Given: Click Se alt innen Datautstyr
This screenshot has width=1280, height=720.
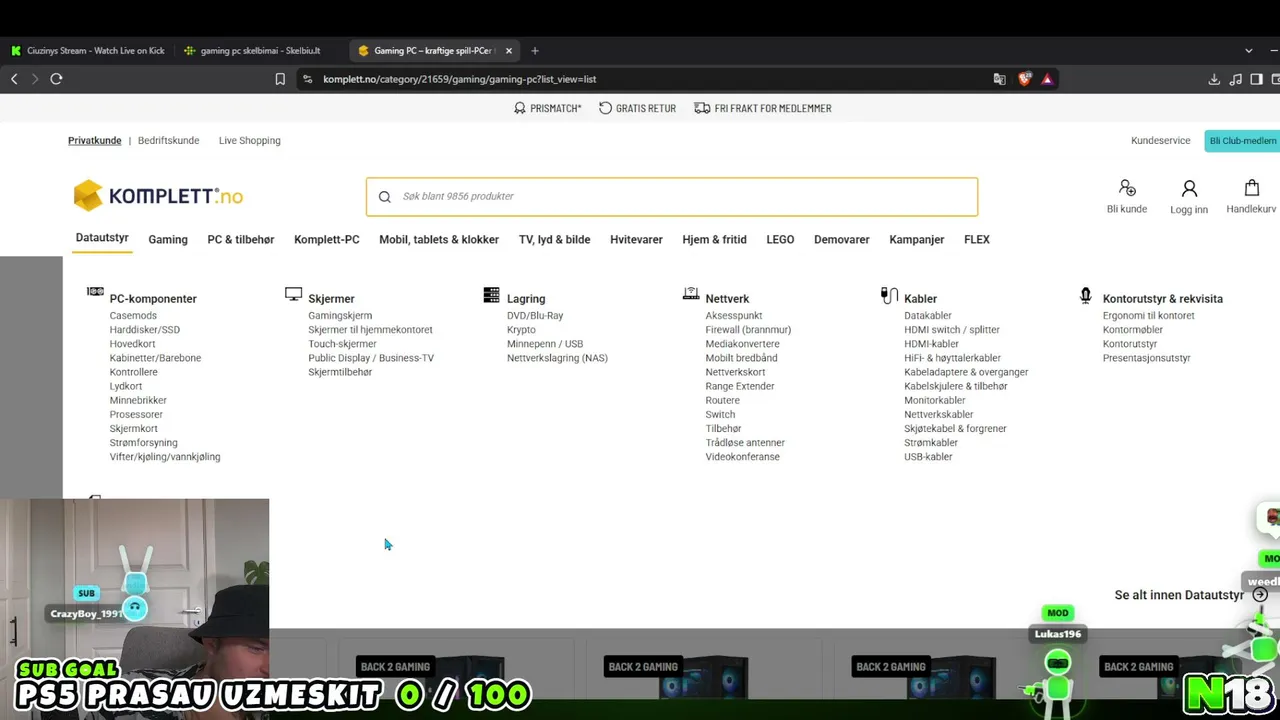Looking at the screenshot, I should coord(1180,595).
